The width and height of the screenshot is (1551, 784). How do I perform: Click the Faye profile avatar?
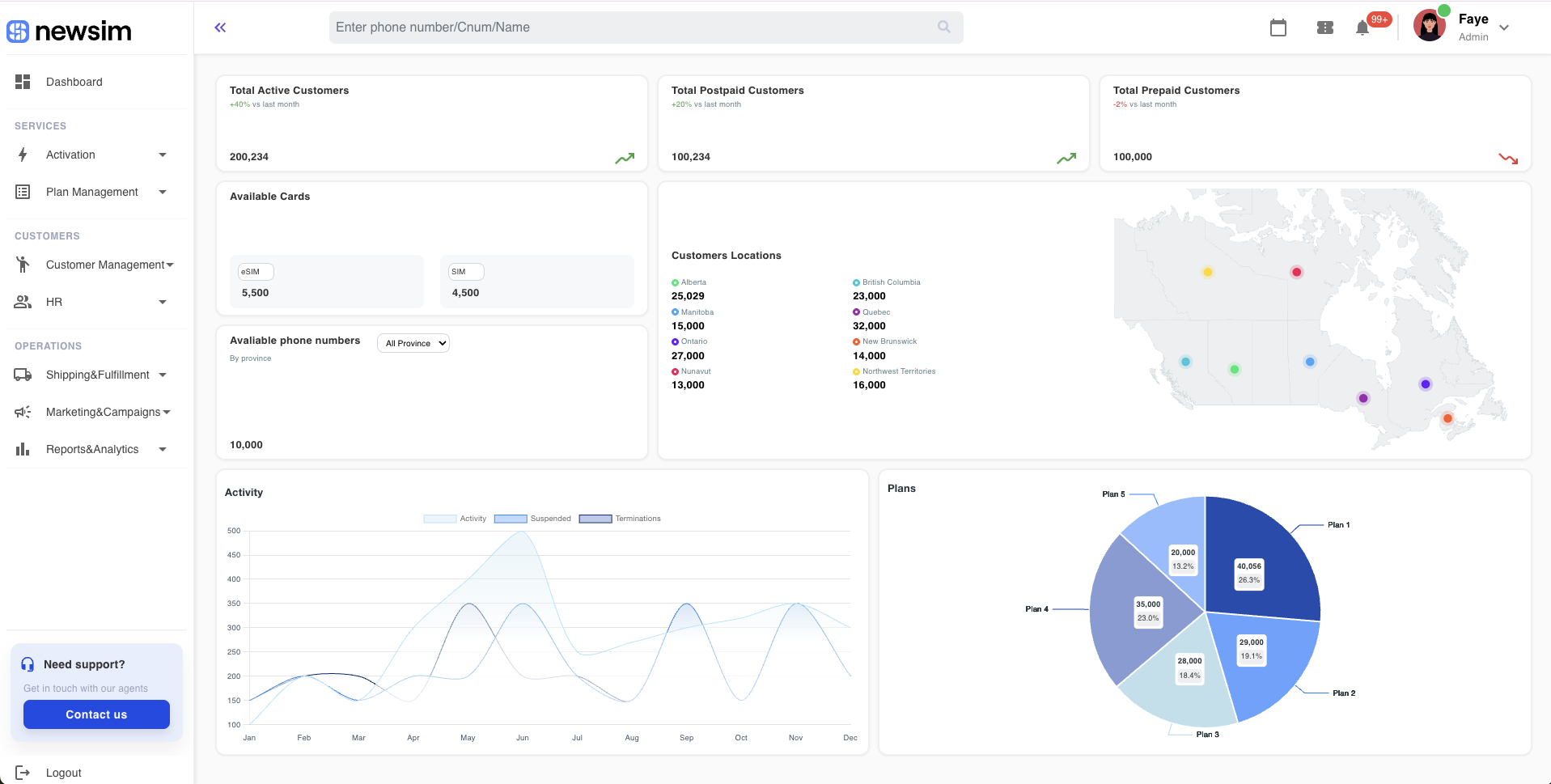tap(1430, 27)
